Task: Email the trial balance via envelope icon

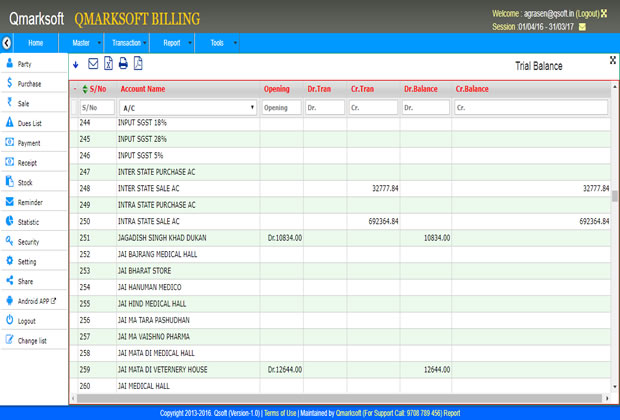Action: click(93, 63)
